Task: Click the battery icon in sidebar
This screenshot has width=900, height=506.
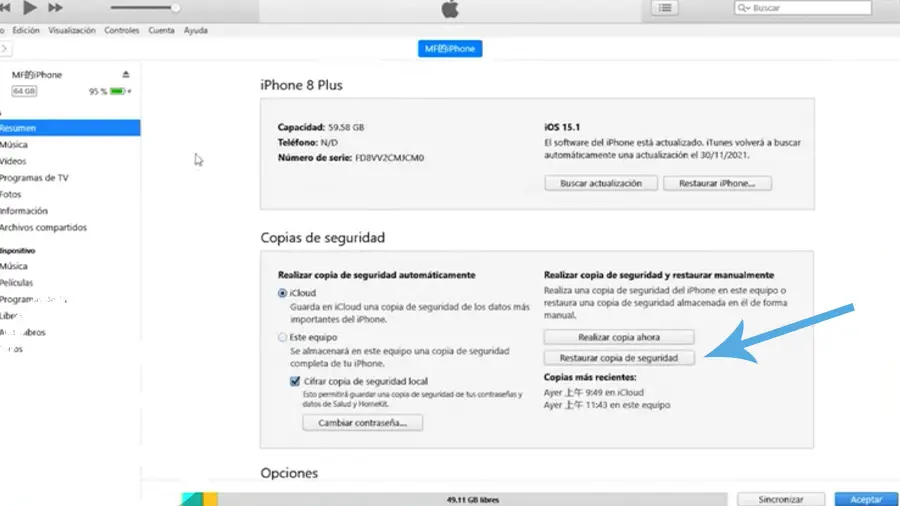Action: point(118,91)
